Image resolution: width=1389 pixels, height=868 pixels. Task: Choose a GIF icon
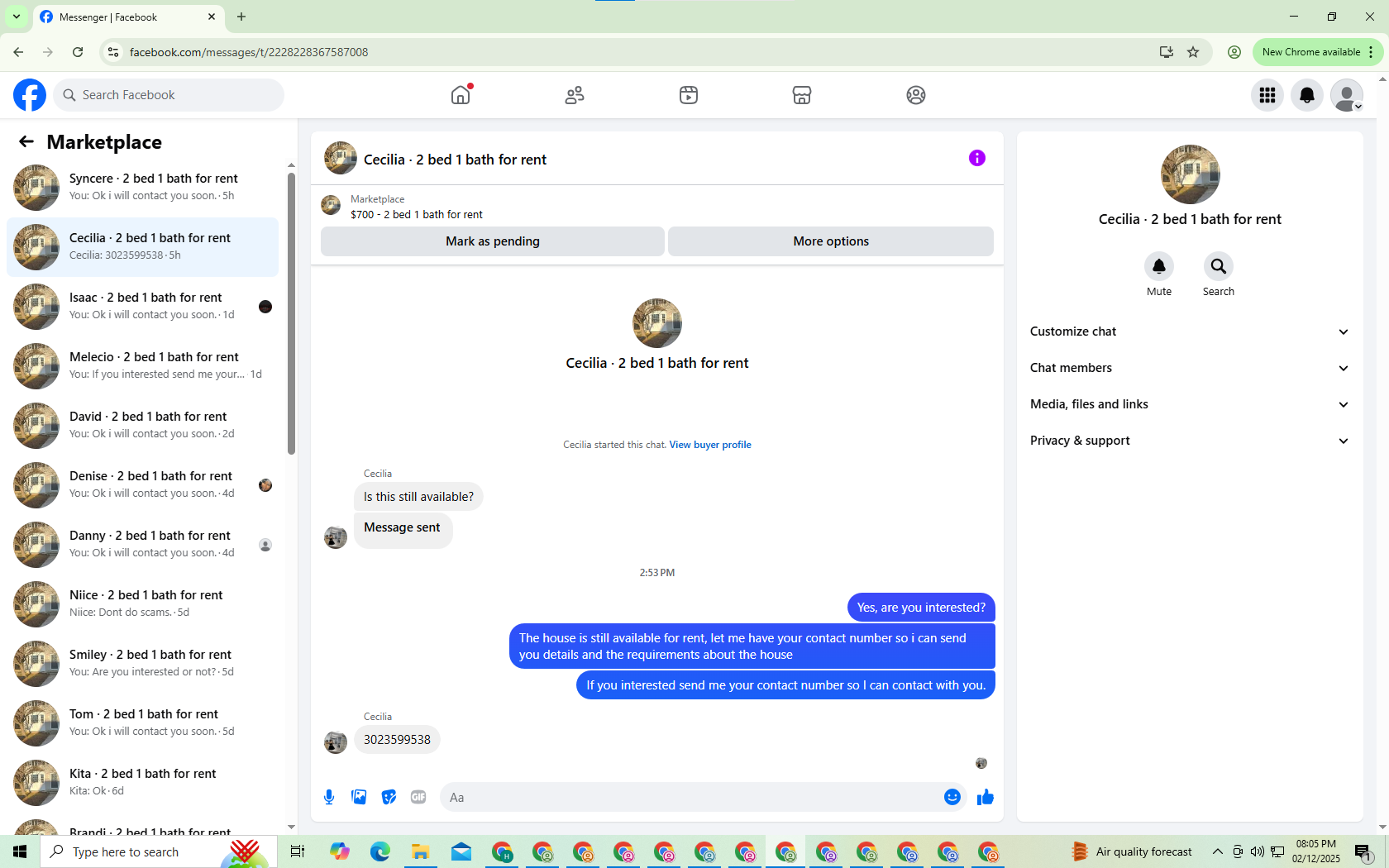(418, 797)
